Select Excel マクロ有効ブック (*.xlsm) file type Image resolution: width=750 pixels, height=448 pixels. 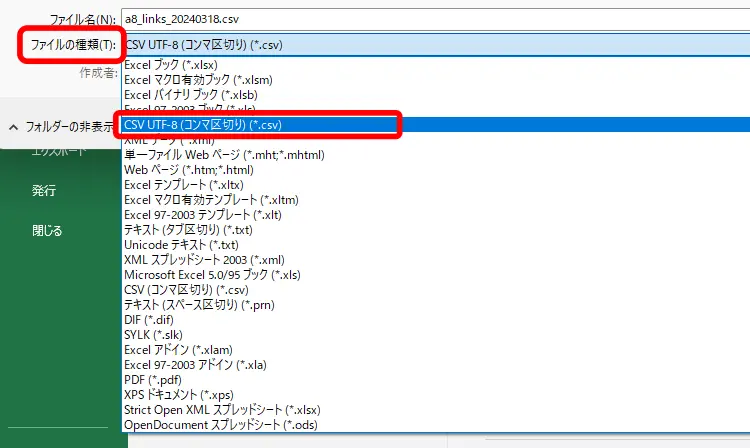point(198,80)
